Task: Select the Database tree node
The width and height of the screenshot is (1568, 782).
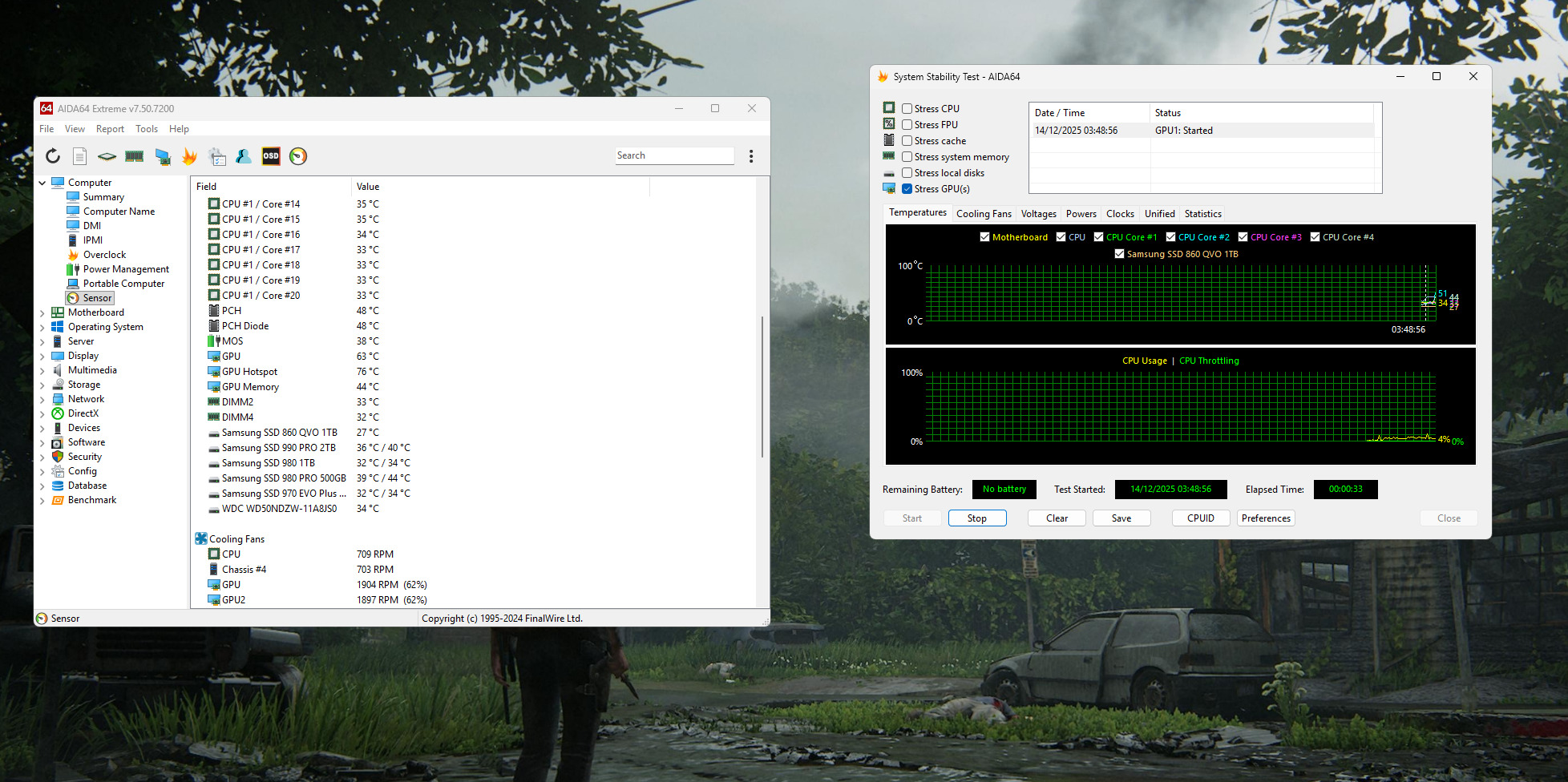Action: tap(87, 486)
